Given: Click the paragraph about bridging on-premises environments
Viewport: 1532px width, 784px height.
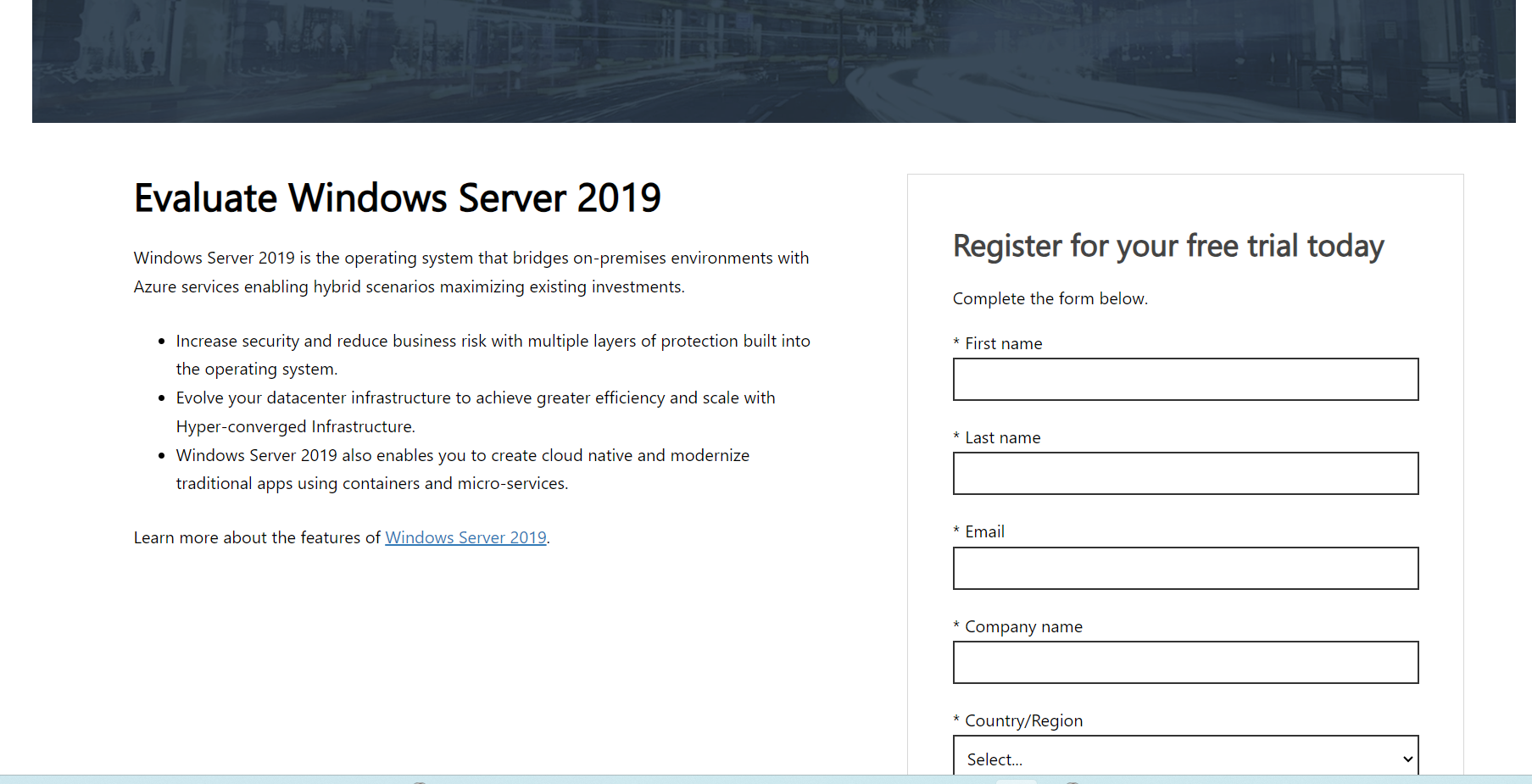Looking at the screenshot, I should tap(471, 272).
